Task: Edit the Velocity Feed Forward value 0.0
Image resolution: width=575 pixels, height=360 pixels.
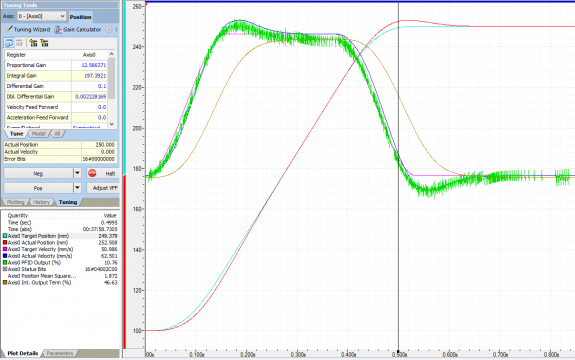Action: click(x=89, y=107)
